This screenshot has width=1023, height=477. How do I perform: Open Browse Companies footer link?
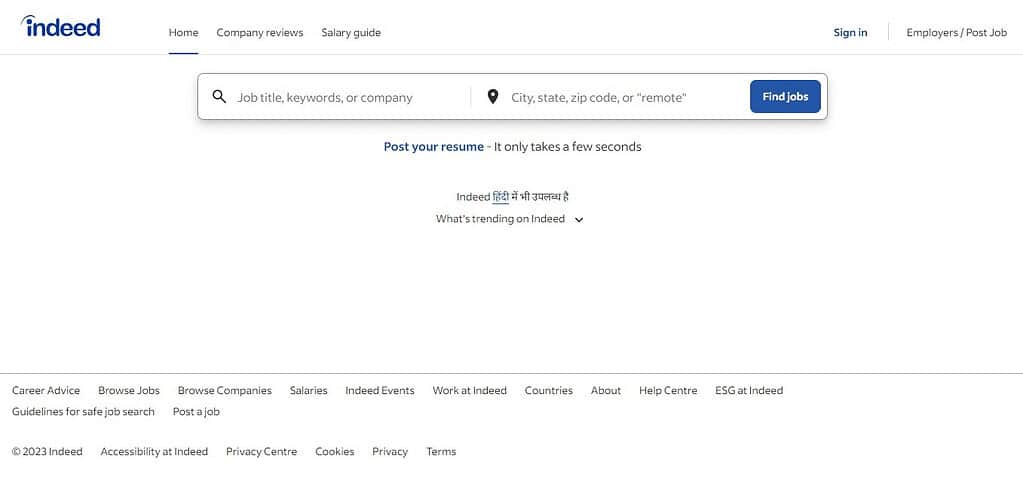coord(224,390)
